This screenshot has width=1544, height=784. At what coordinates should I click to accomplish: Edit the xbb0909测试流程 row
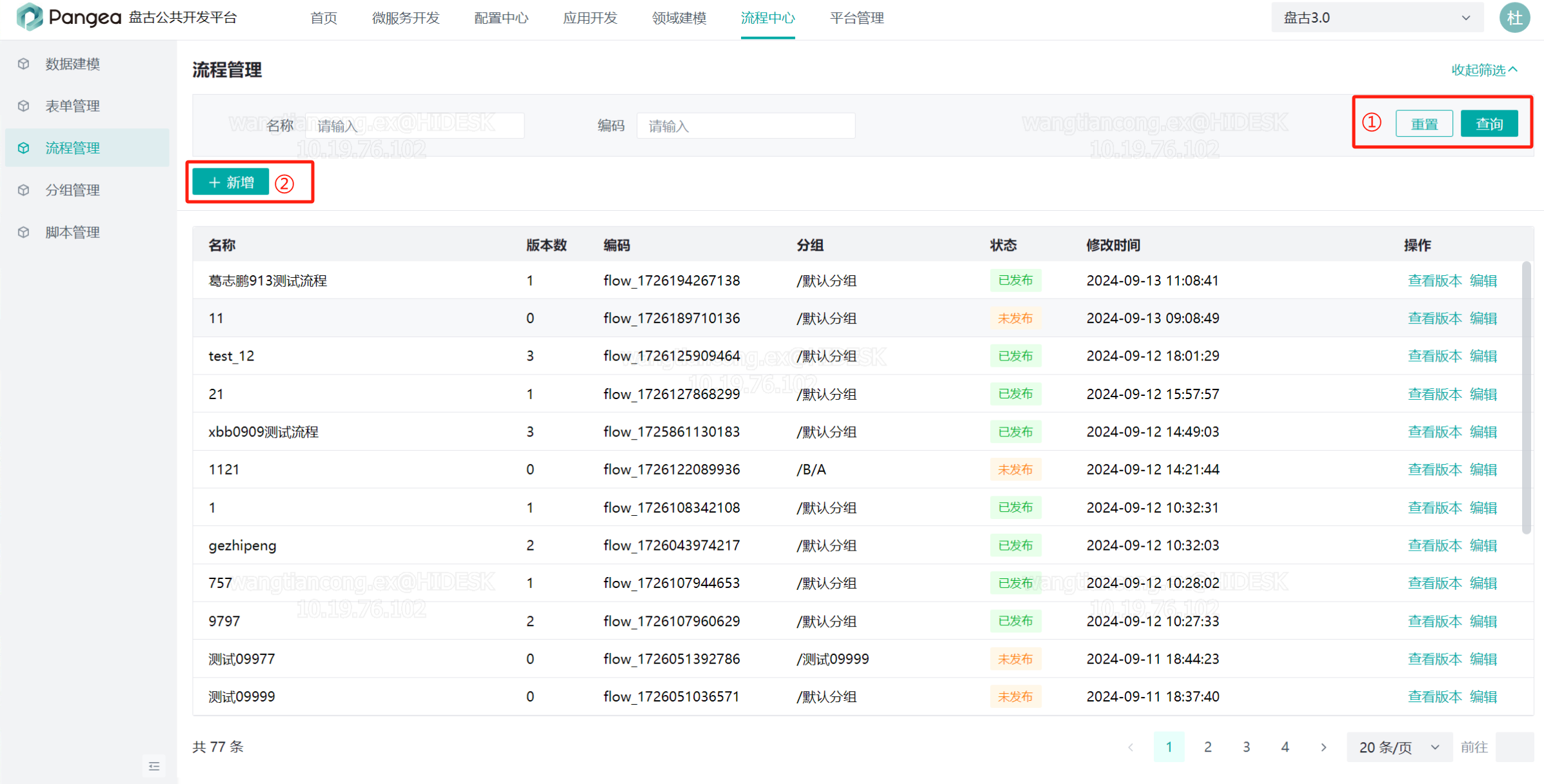1483,432
